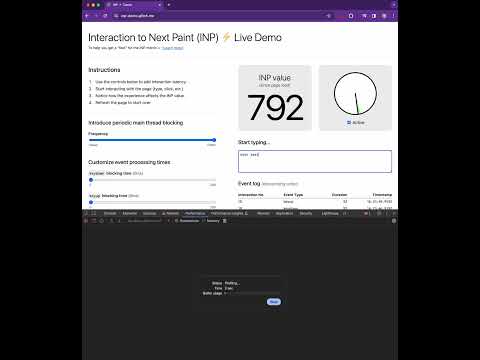Open the Security DevTools tab

[306, 213]
